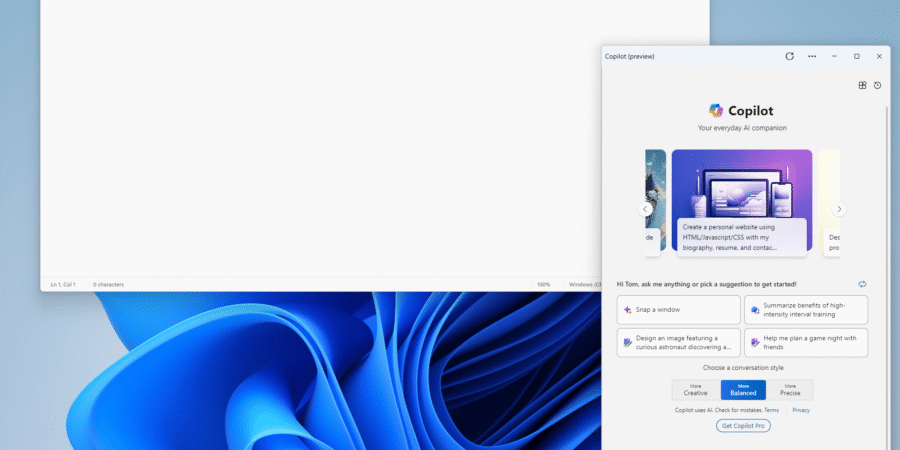
Task: Choose Summarize benefits of high-intensity interval training
Action: [x=806, y=310]
